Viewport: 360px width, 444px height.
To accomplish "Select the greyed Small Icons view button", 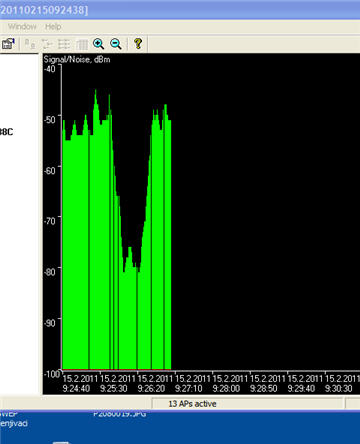I will pos(47,44).
